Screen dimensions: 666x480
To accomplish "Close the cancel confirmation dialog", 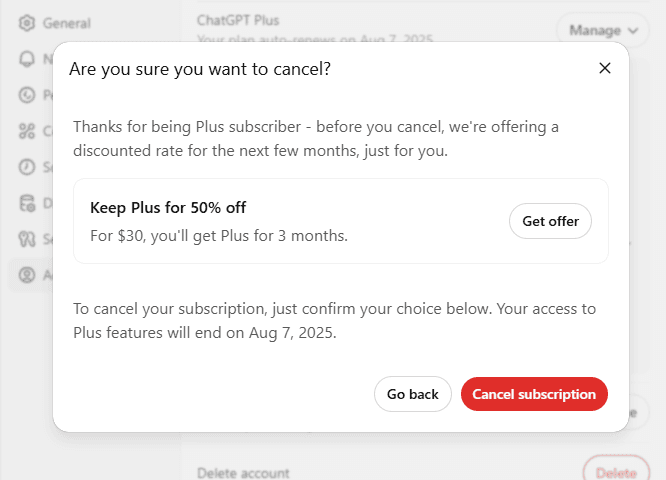I will coord(605,68).
